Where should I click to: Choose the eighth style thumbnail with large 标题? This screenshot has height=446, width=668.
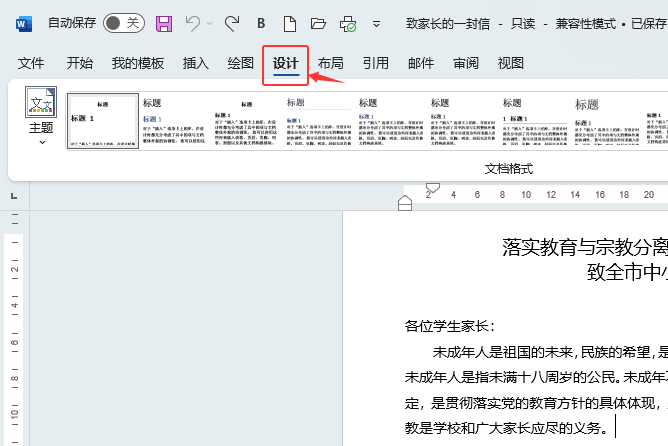607,121
